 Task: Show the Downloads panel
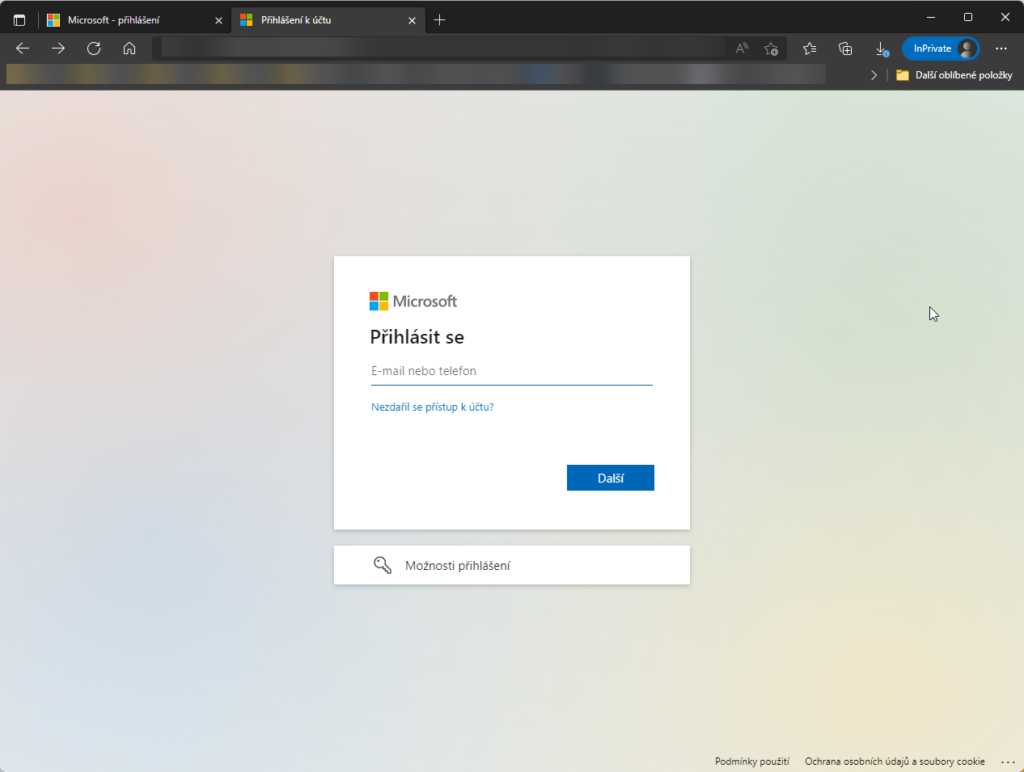click(881, 48)
